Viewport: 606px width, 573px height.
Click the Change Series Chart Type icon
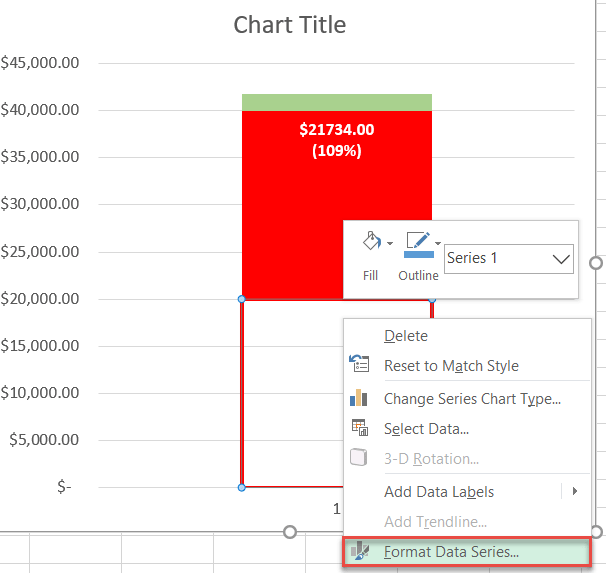359,398
